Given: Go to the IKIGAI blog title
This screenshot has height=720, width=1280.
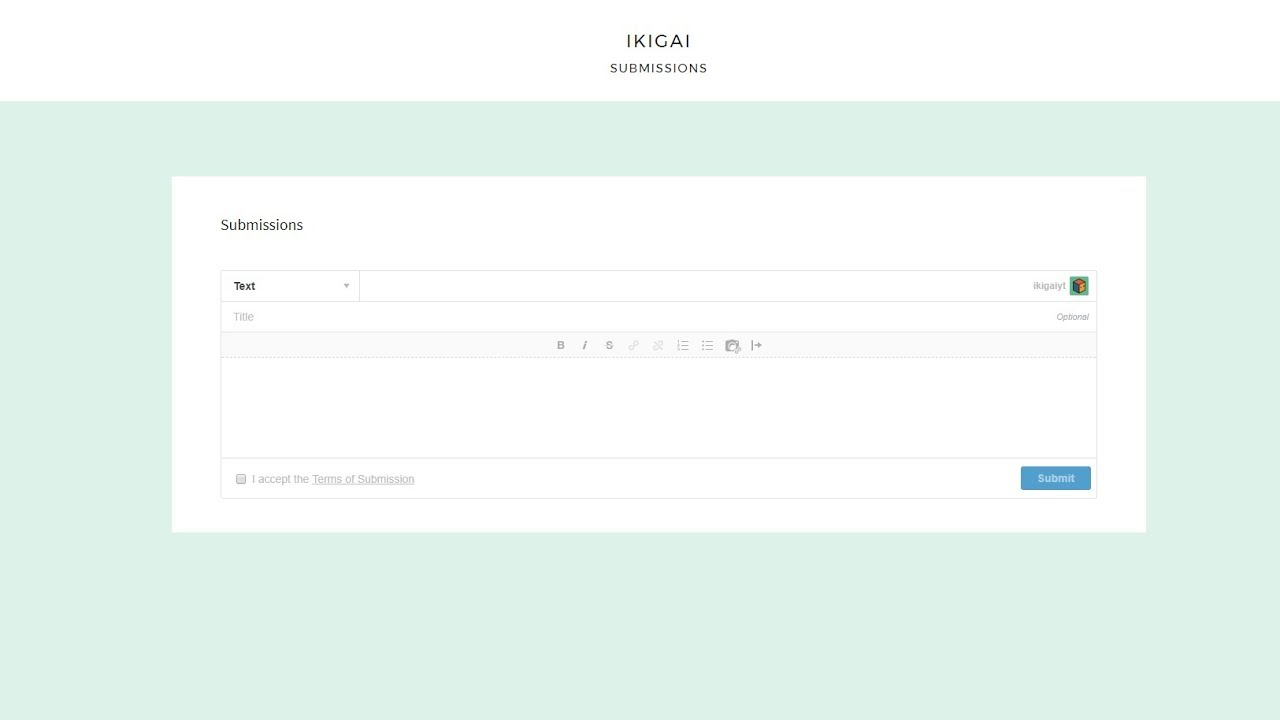Looking at the screenshot, I should (659, 41).
